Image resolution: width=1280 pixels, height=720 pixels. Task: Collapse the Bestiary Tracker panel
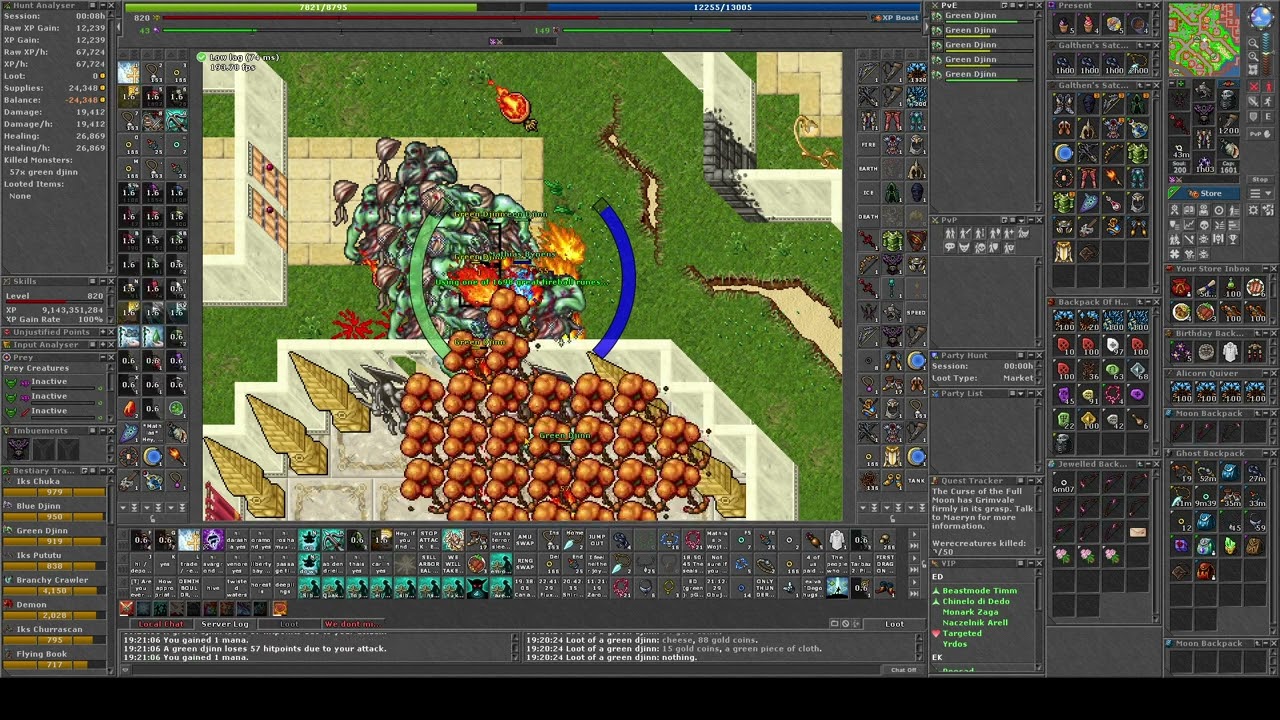(103, 471)
